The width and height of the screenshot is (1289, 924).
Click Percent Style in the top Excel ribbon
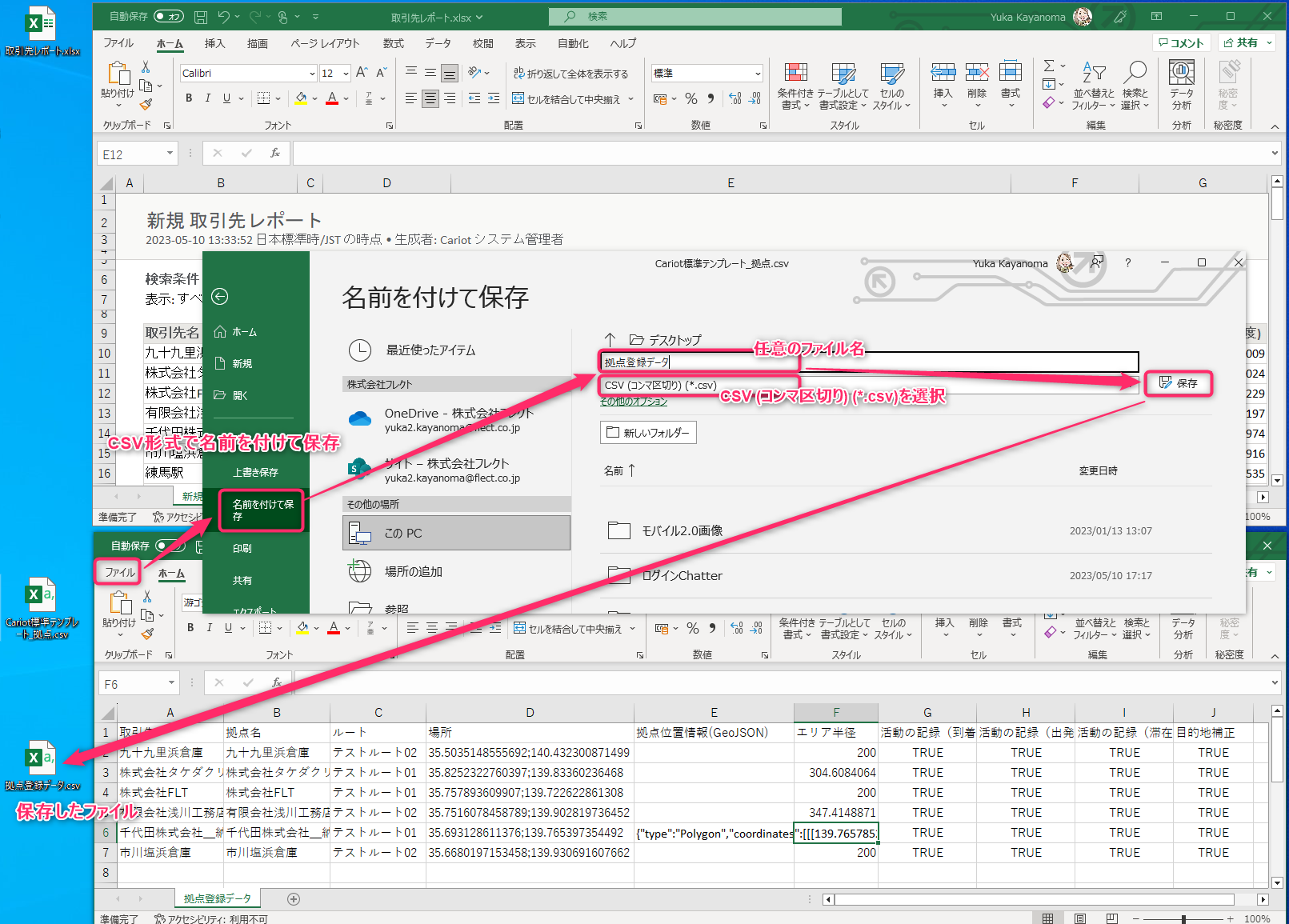pyautogui.click(x=691, y=98)
